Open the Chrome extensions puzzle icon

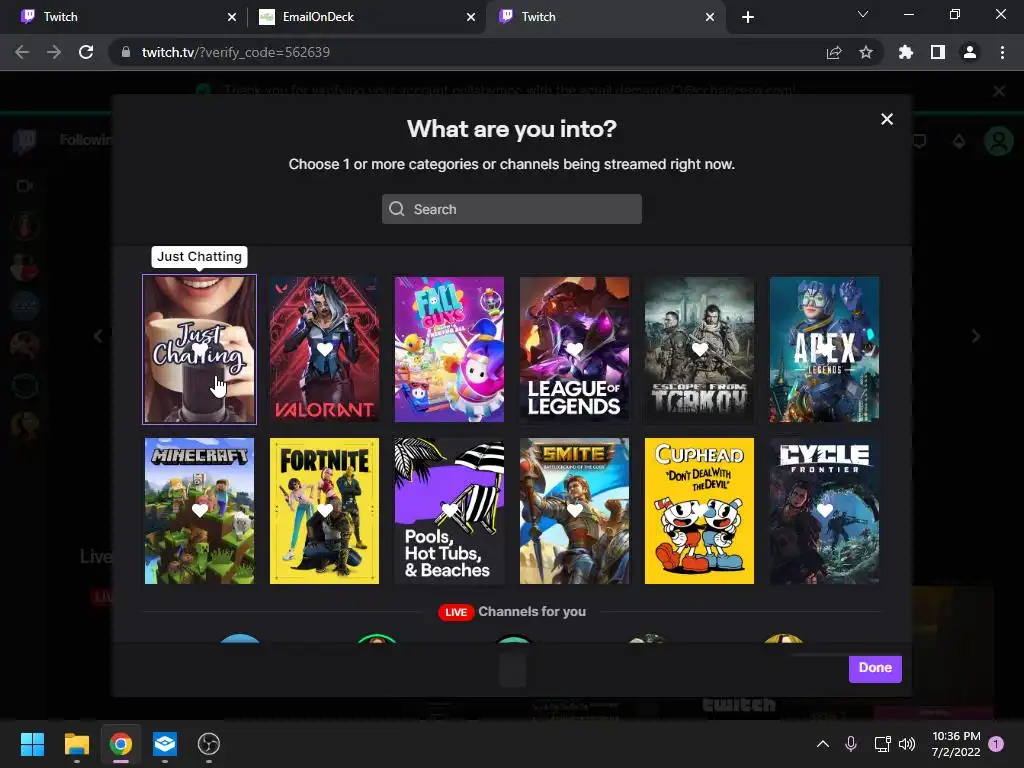(905, 52)
